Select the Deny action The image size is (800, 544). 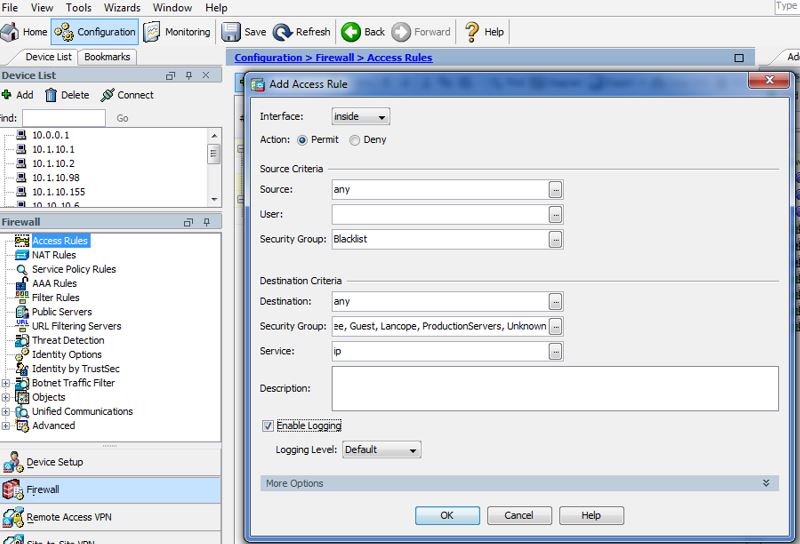(354, 140)
